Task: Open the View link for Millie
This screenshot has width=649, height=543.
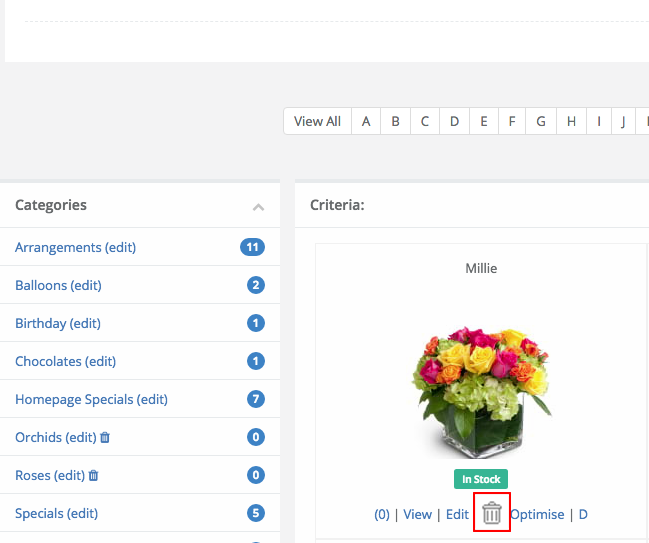Action: tap(418, 514)
